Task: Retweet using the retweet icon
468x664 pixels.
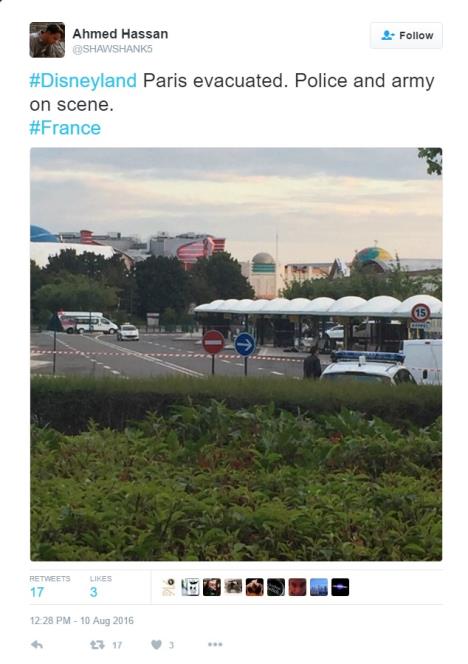Action: point(97,645)
